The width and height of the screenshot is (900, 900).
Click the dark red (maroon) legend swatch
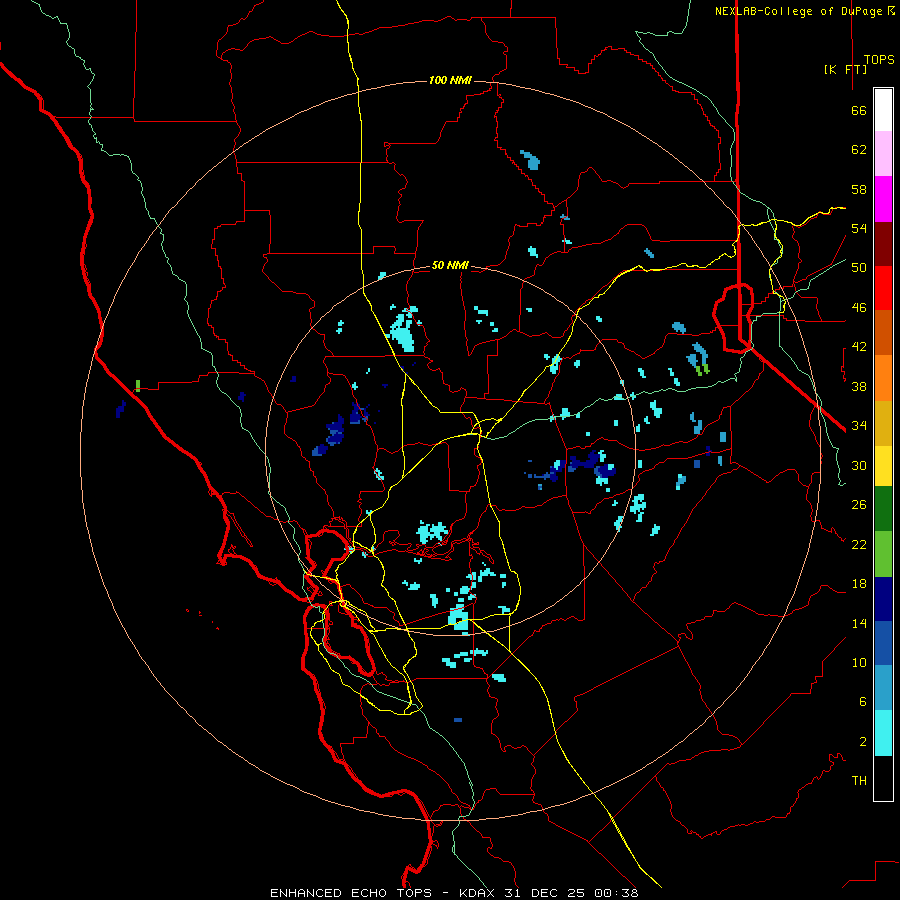click(883, 244)
